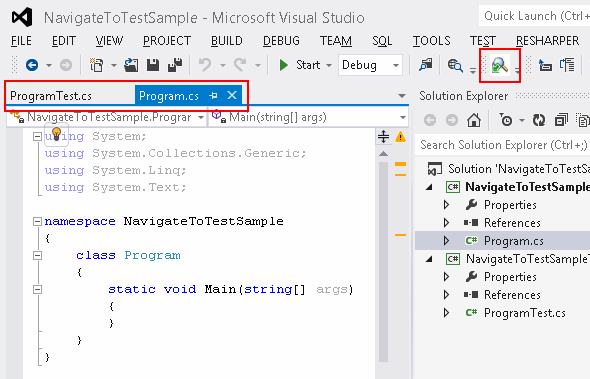Click the Save All toolbar icon
Screen dimensions: 590x379
(175, 65)
